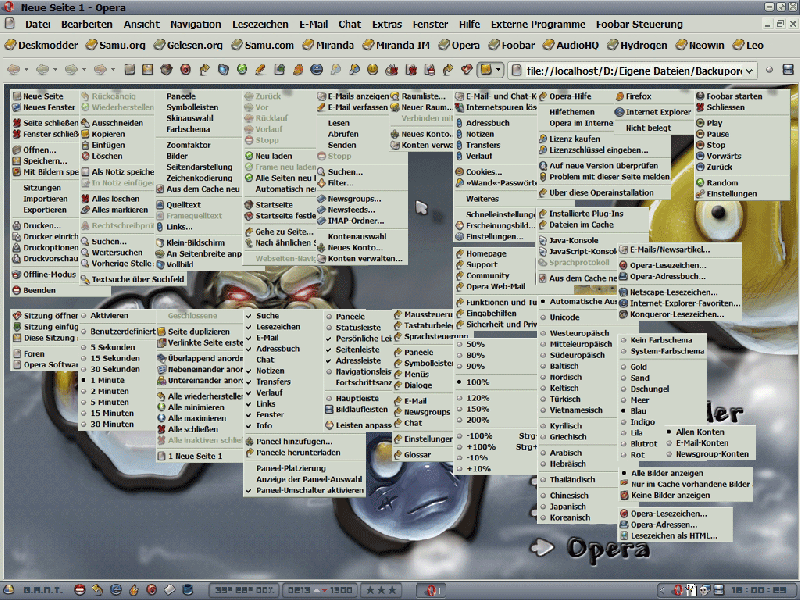Toggle the 'Transfers' panel checkmark

click(268, 382)
